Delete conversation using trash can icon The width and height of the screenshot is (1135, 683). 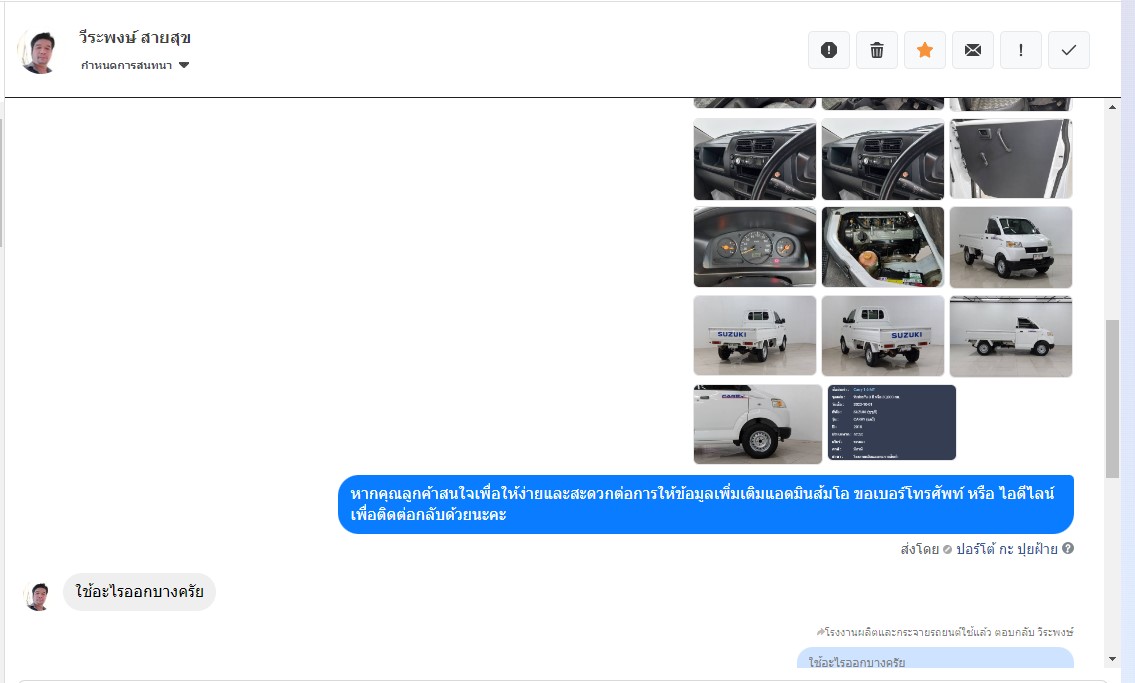click(x=877, y=50)
